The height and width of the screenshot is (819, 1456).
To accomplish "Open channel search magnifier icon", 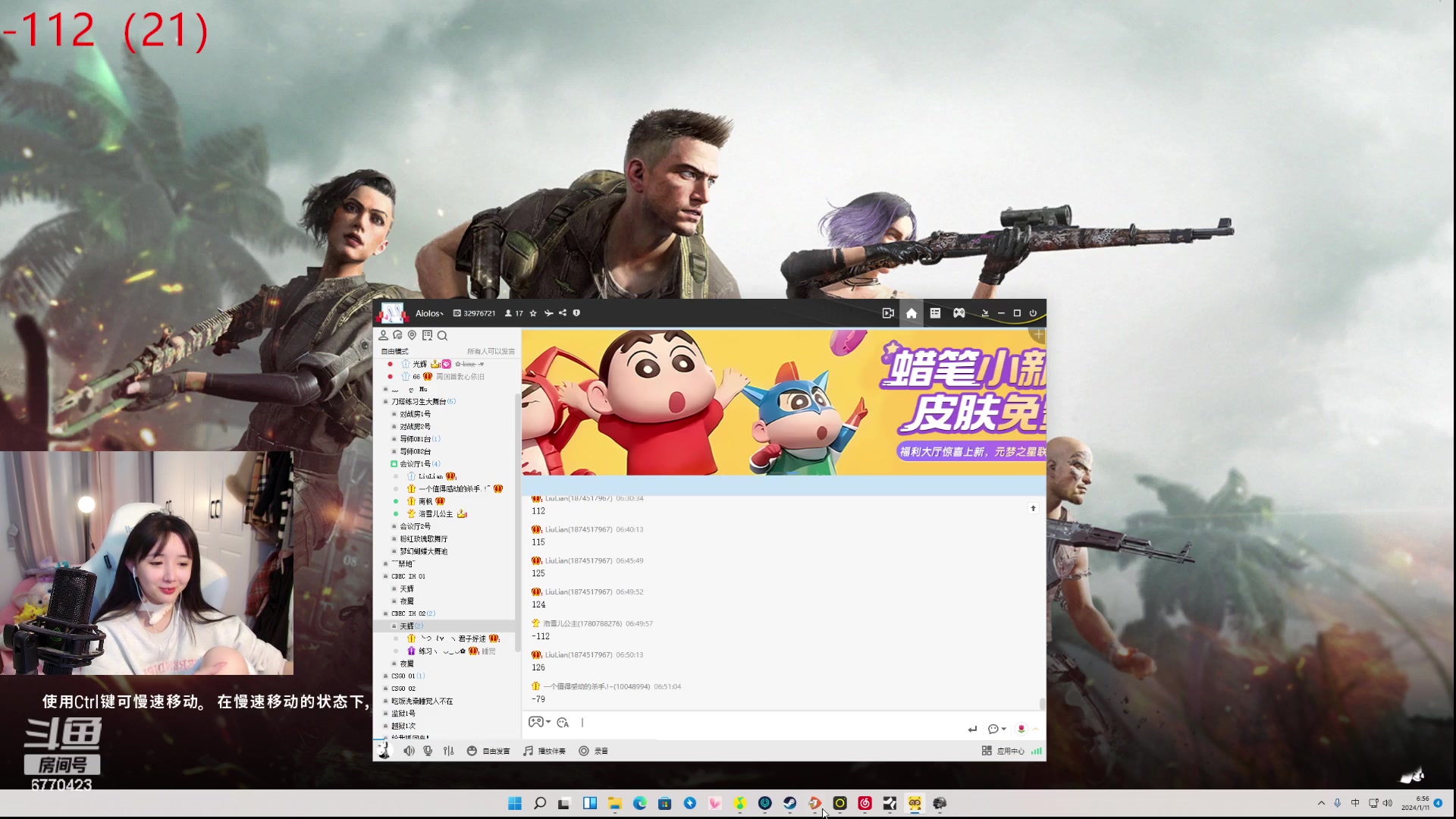I will [x=442, y=335].
